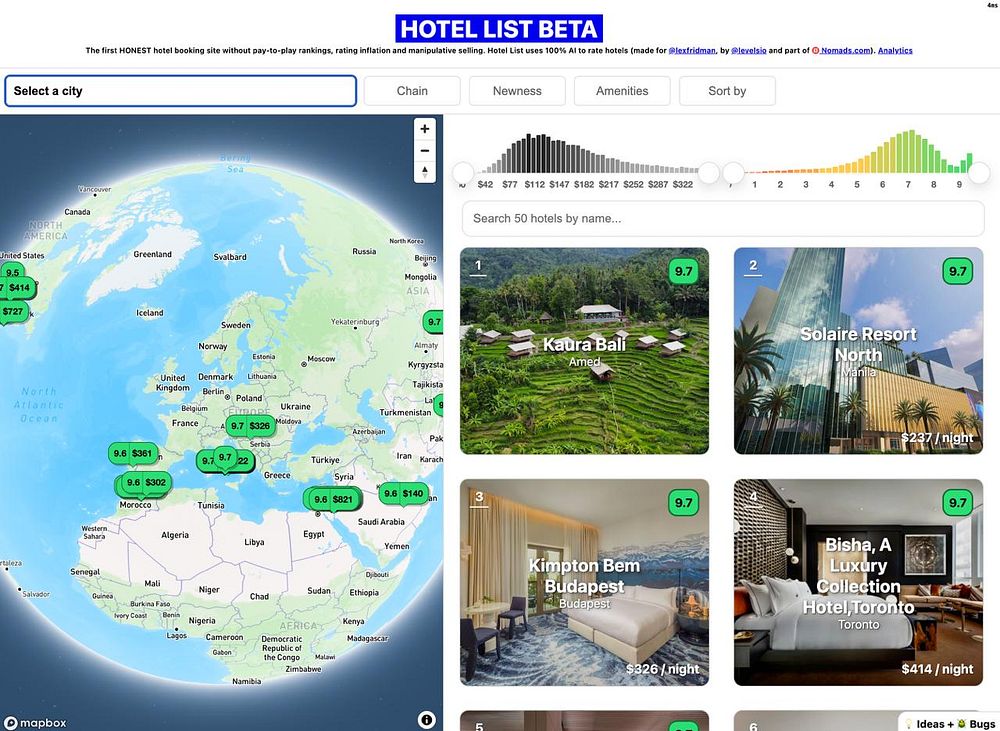Grab the minimum price slider handle
Viewport: 1000px width, 731px height.
pyautogui.click(x=463, y=172)
